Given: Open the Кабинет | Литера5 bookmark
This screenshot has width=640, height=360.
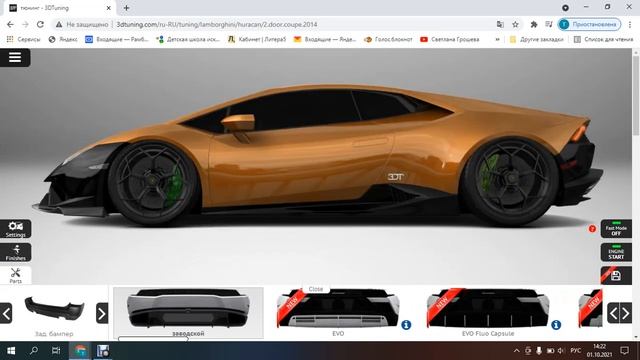Looking at the screenshot, I should coord(257,40).
